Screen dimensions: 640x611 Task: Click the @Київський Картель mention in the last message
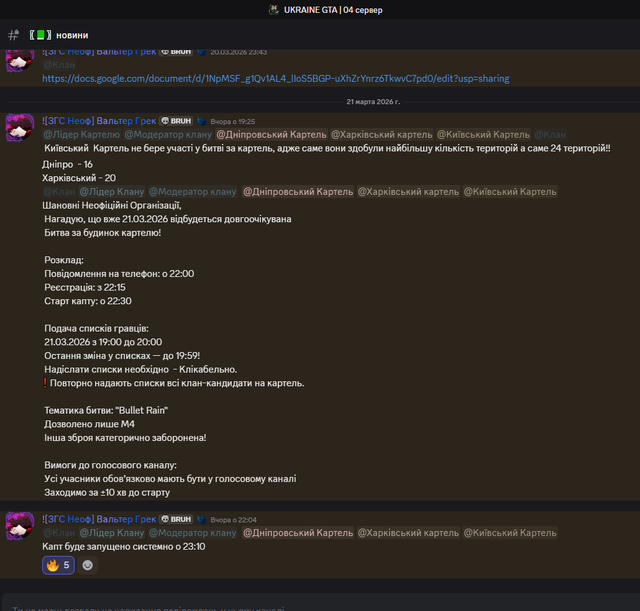[510, 533]
